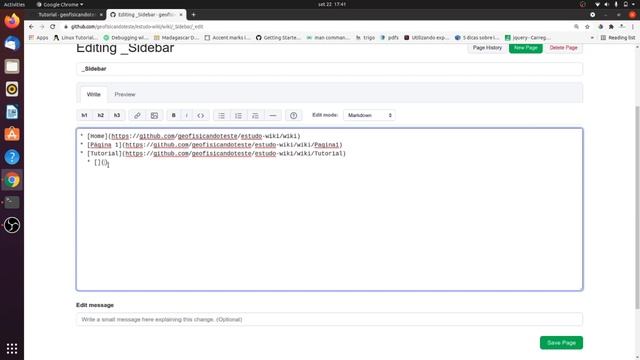Click the Save Page button
Image resolution: width=640 pixels, height=360 pixels.
pyautogui.click(x=561, y=343)
